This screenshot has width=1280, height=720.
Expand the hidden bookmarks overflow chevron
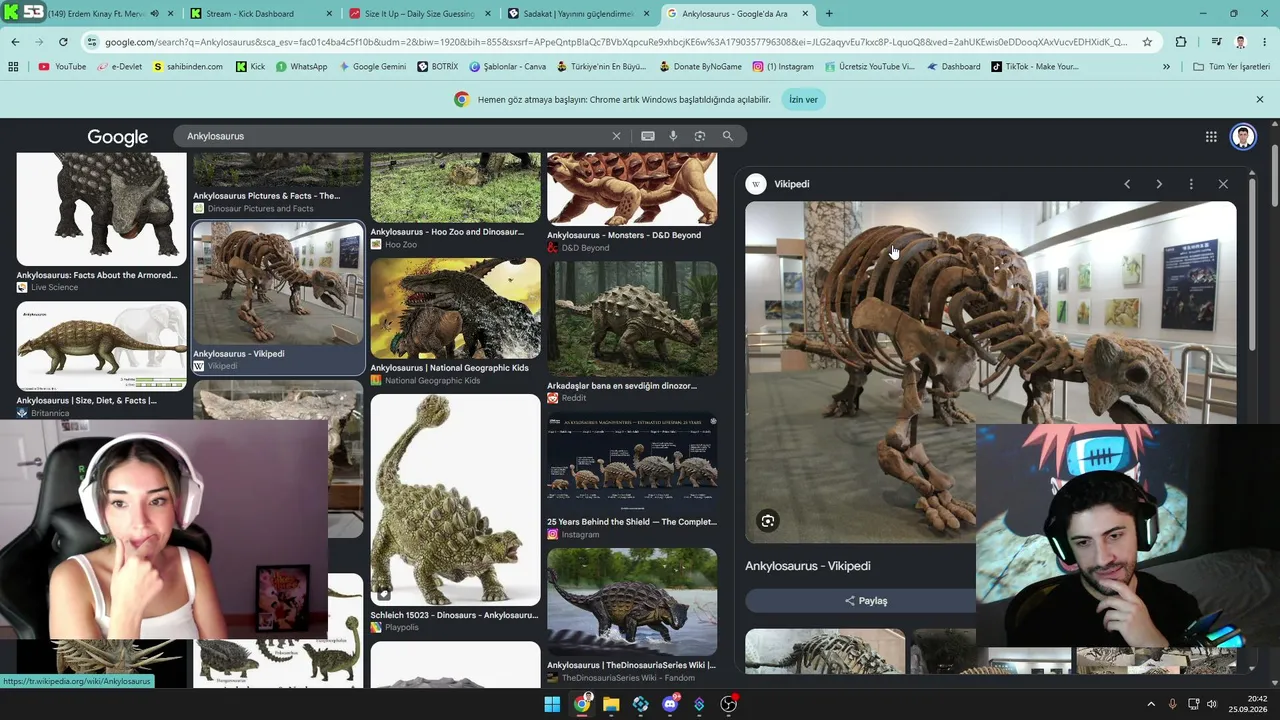(x=1166, y=67)
